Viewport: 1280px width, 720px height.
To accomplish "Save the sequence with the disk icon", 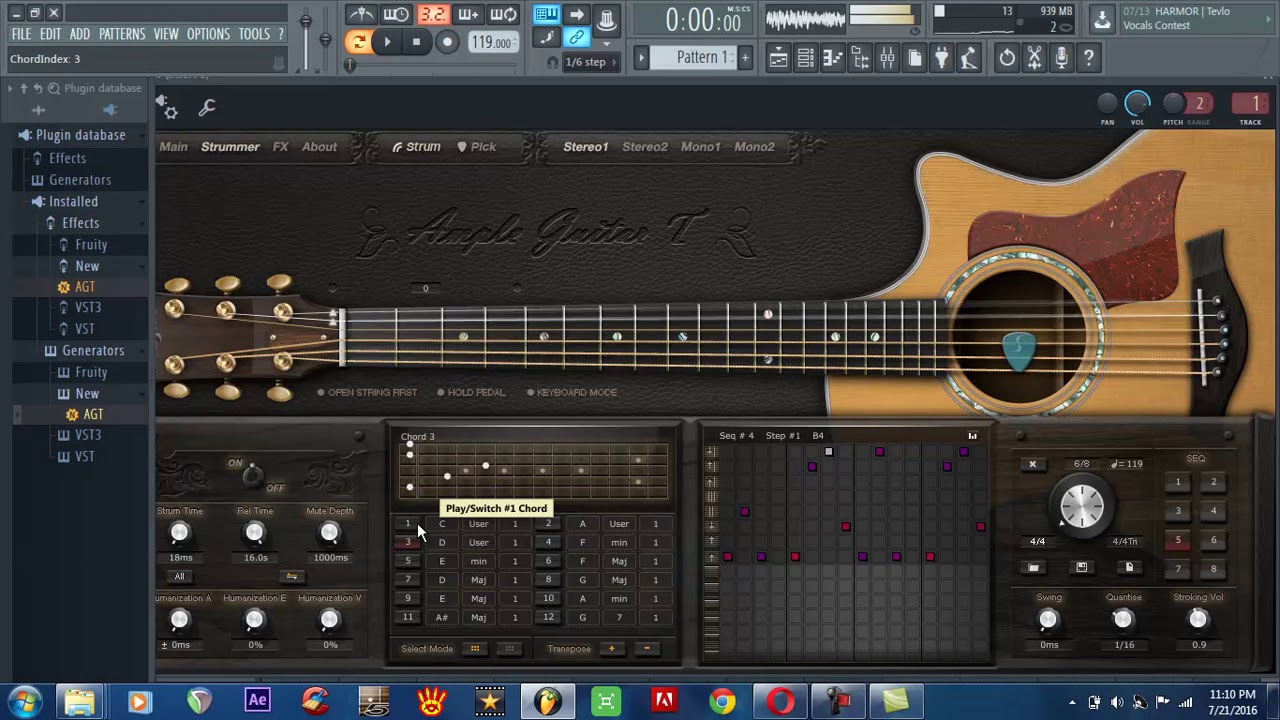I will click(x=1081, y=568).
